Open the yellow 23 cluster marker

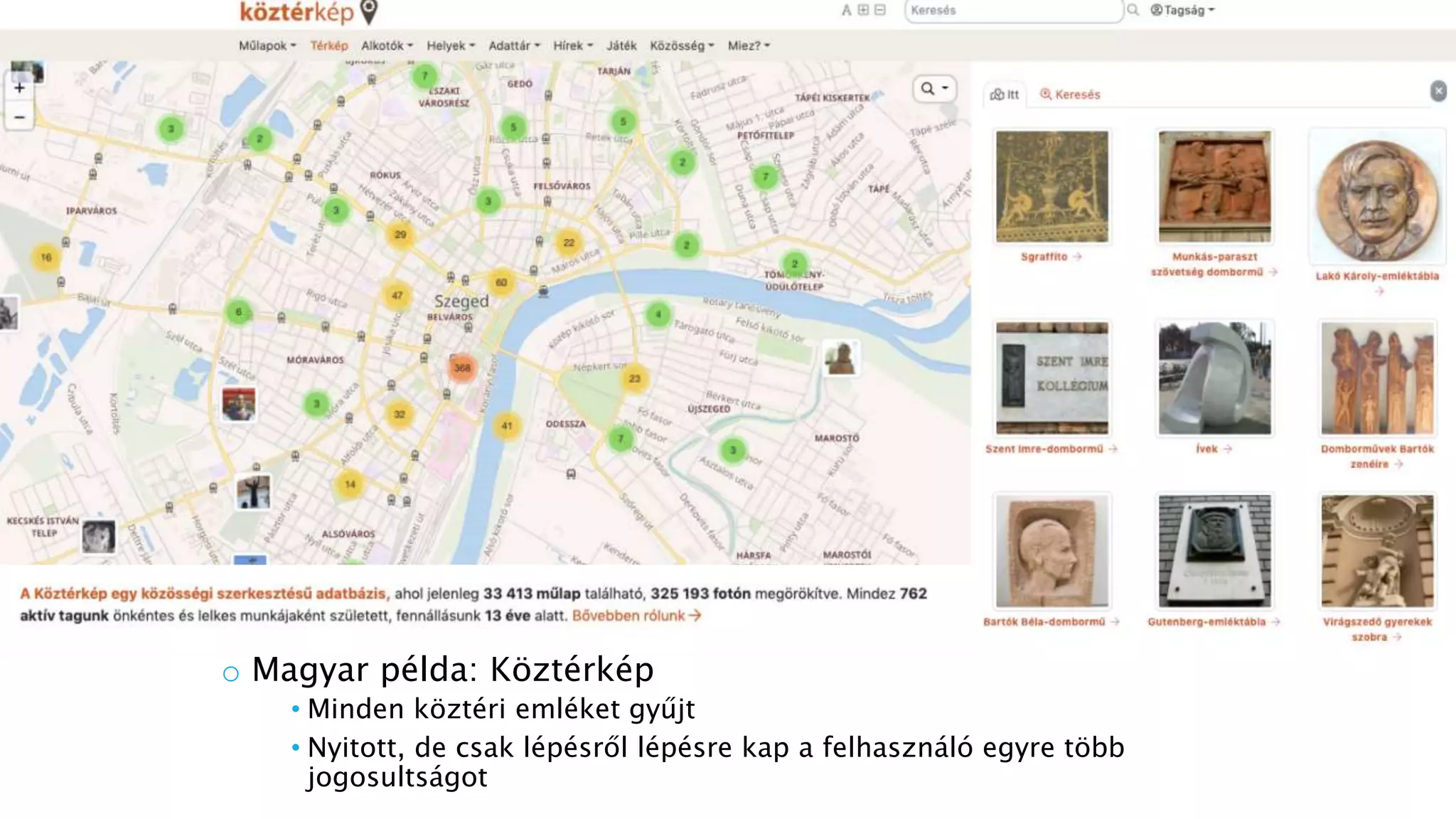click(634, 378)
